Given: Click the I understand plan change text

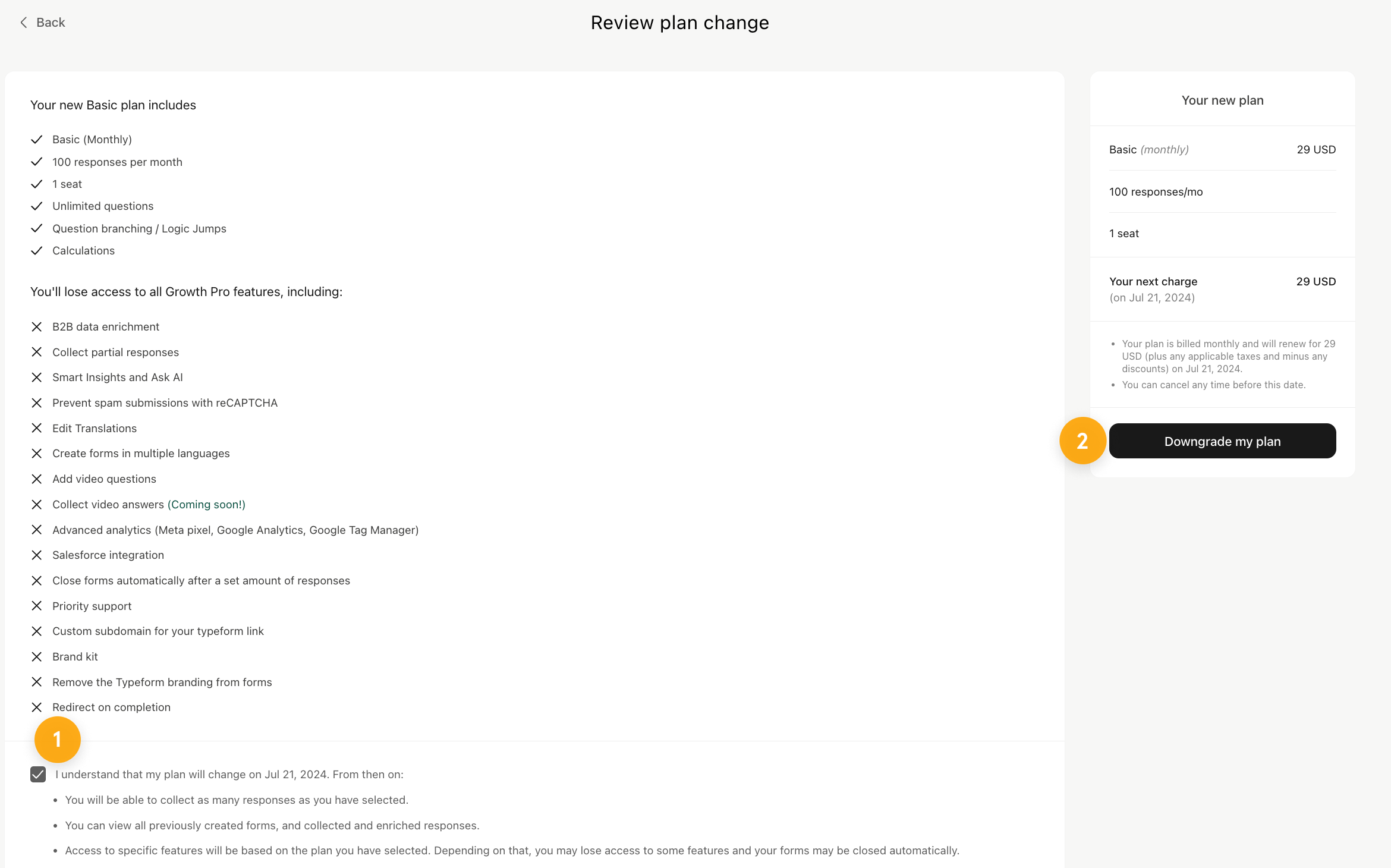Looking at the screenshot, I should 229,775.
